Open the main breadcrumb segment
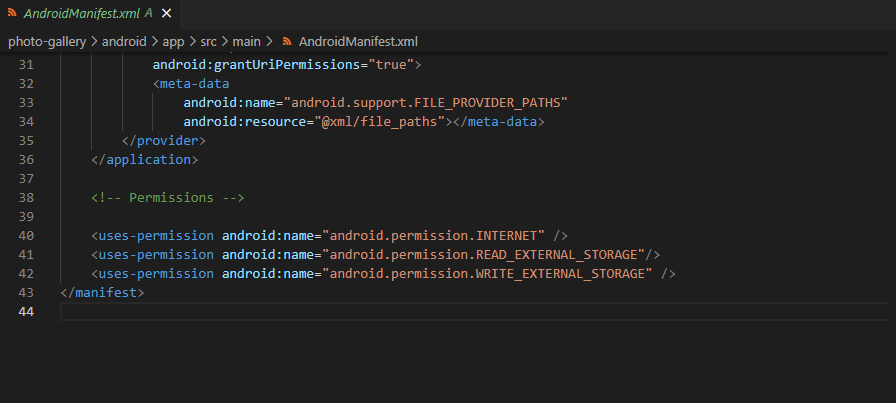This screenshot has height=403, width=896. 246,42
